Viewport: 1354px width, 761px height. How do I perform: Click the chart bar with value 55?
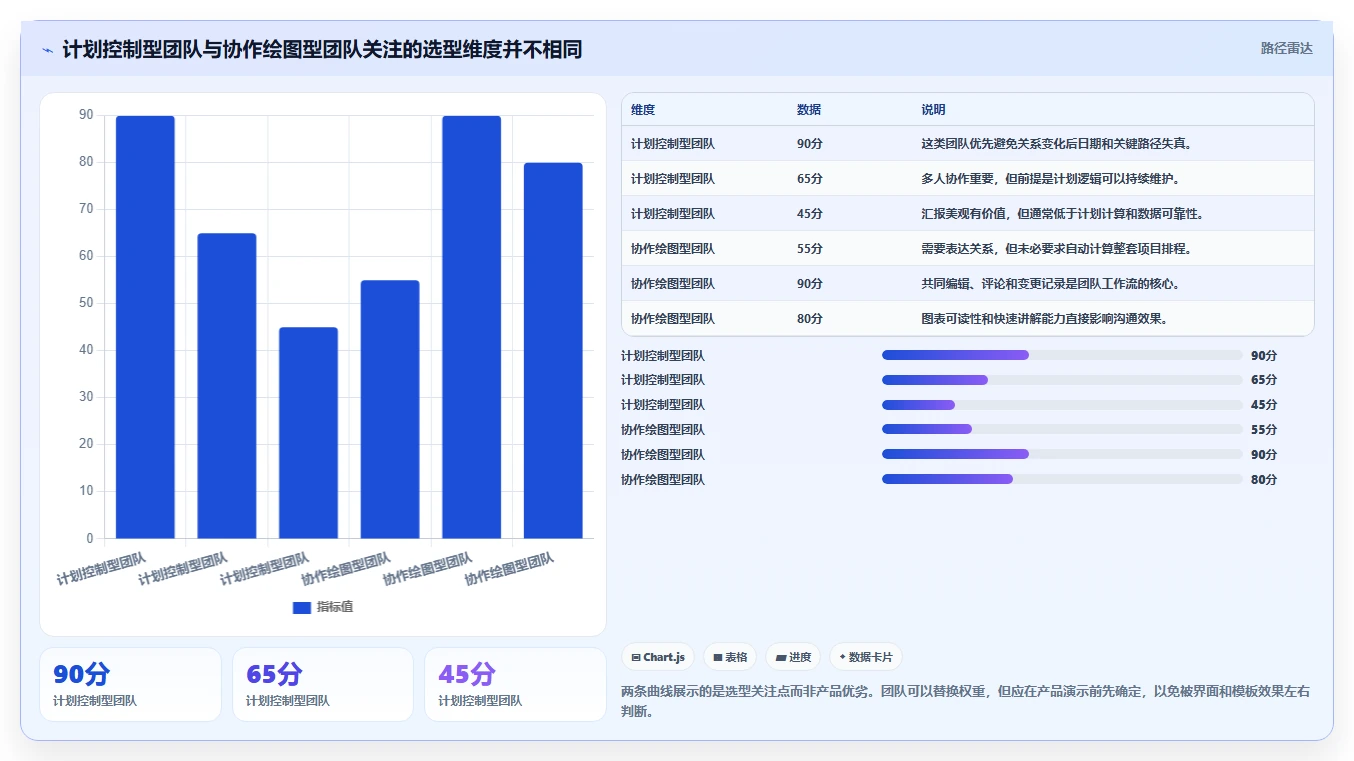point(390,409)
